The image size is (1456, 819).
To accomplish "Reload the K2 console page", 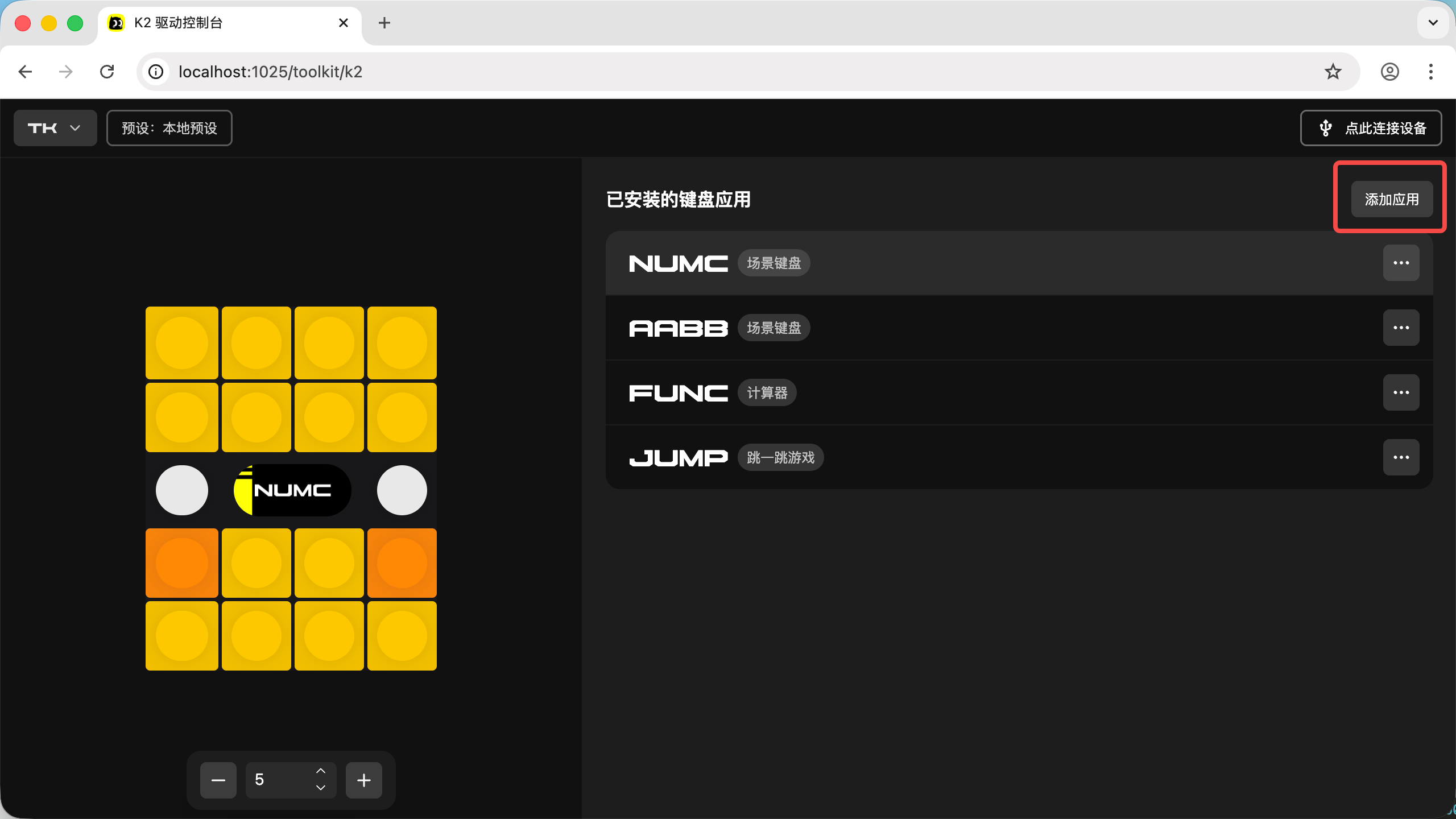I will coord(107,72).
